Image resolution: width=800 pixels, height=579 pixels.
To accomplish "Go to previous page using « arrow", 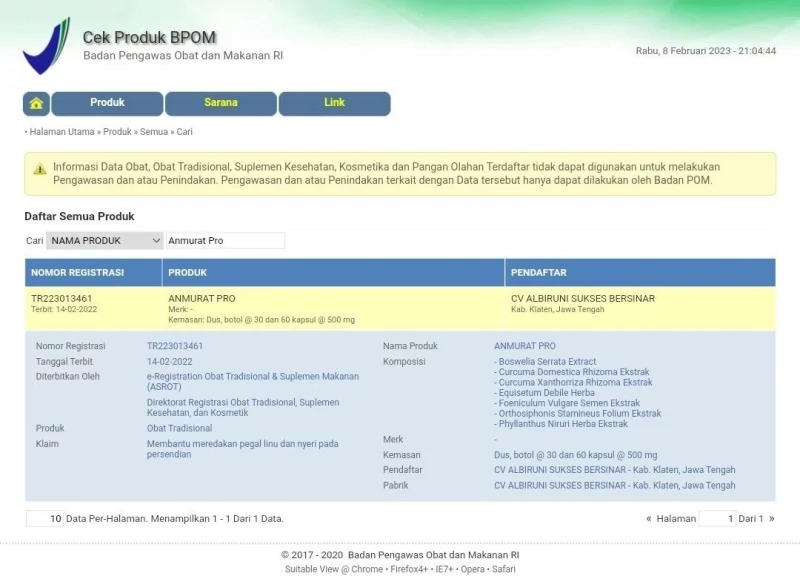I will click(x=649, y=519).
